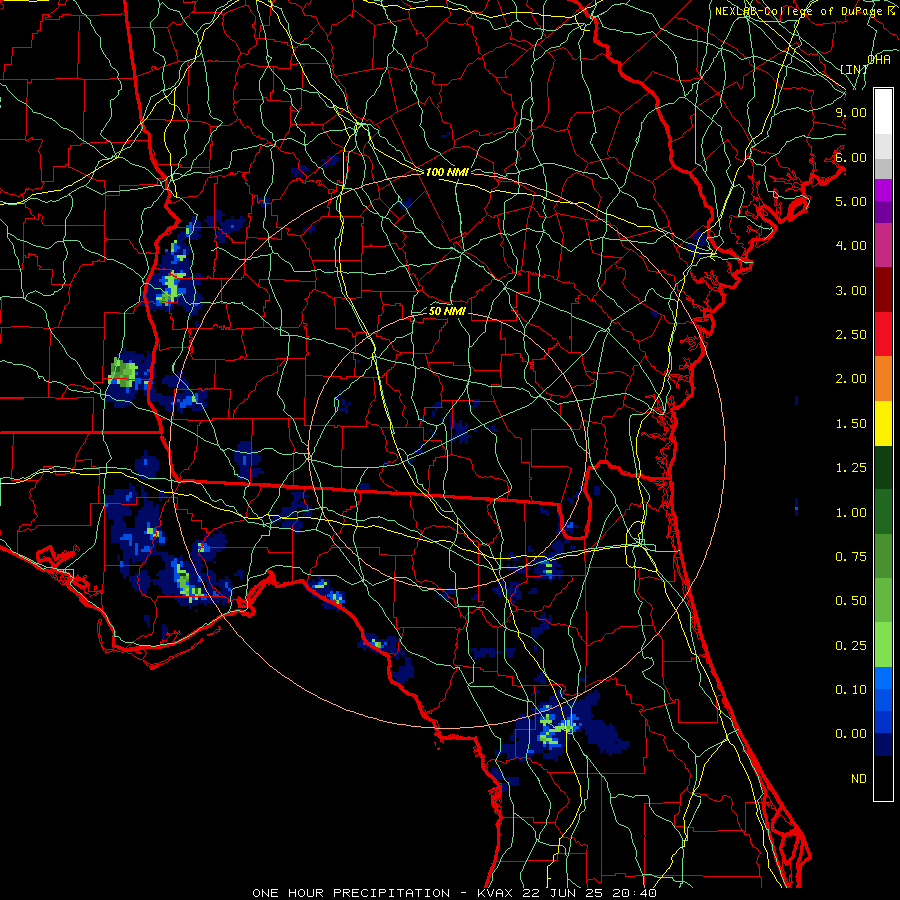The width and height of the screenshot is (900, 900).
Task: Click the ONE HOUR PRECIPITATION caption text
Action: click(351, 893)
